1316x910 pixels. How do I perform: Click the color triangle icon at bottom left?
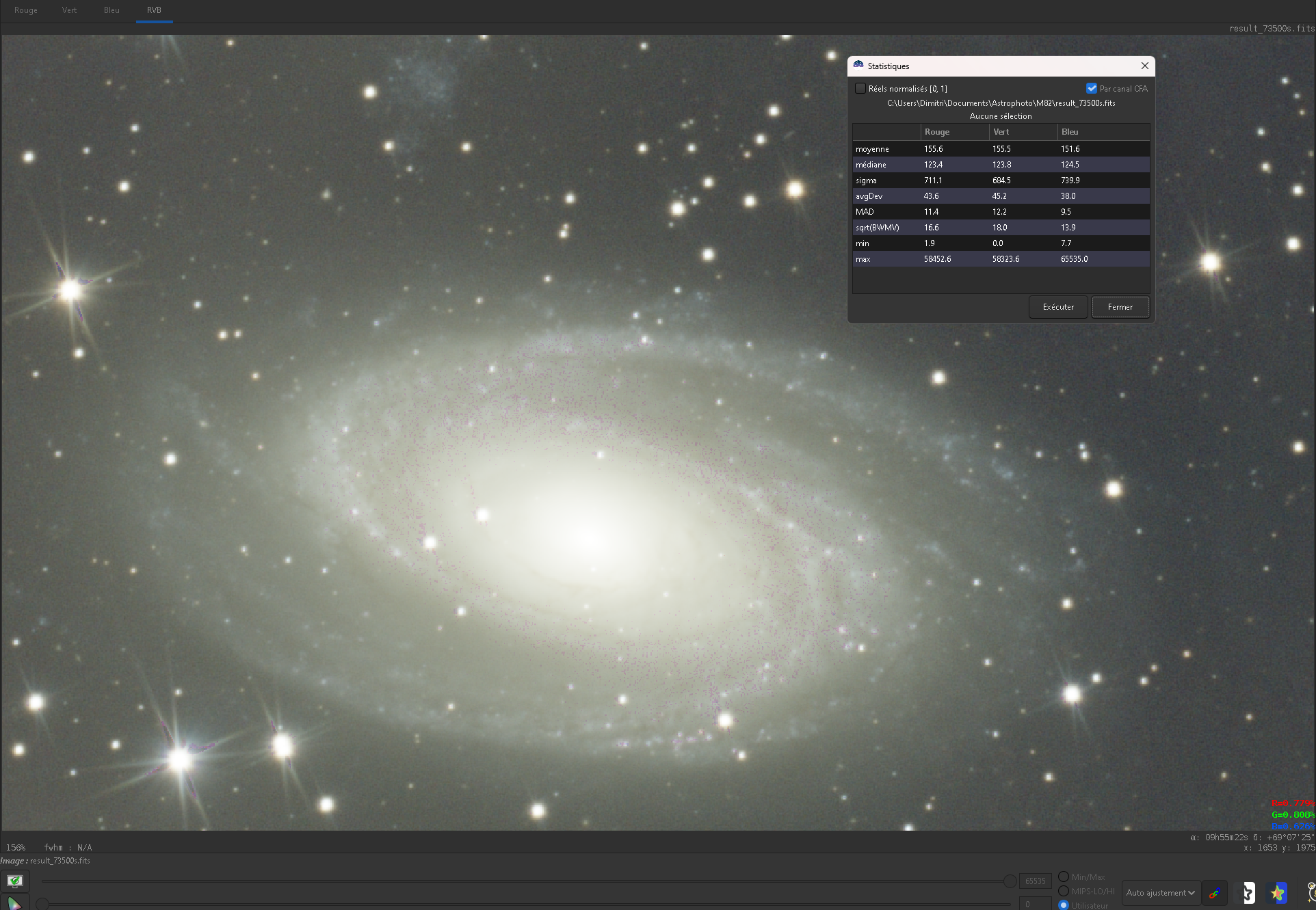(x=14, y=904)
